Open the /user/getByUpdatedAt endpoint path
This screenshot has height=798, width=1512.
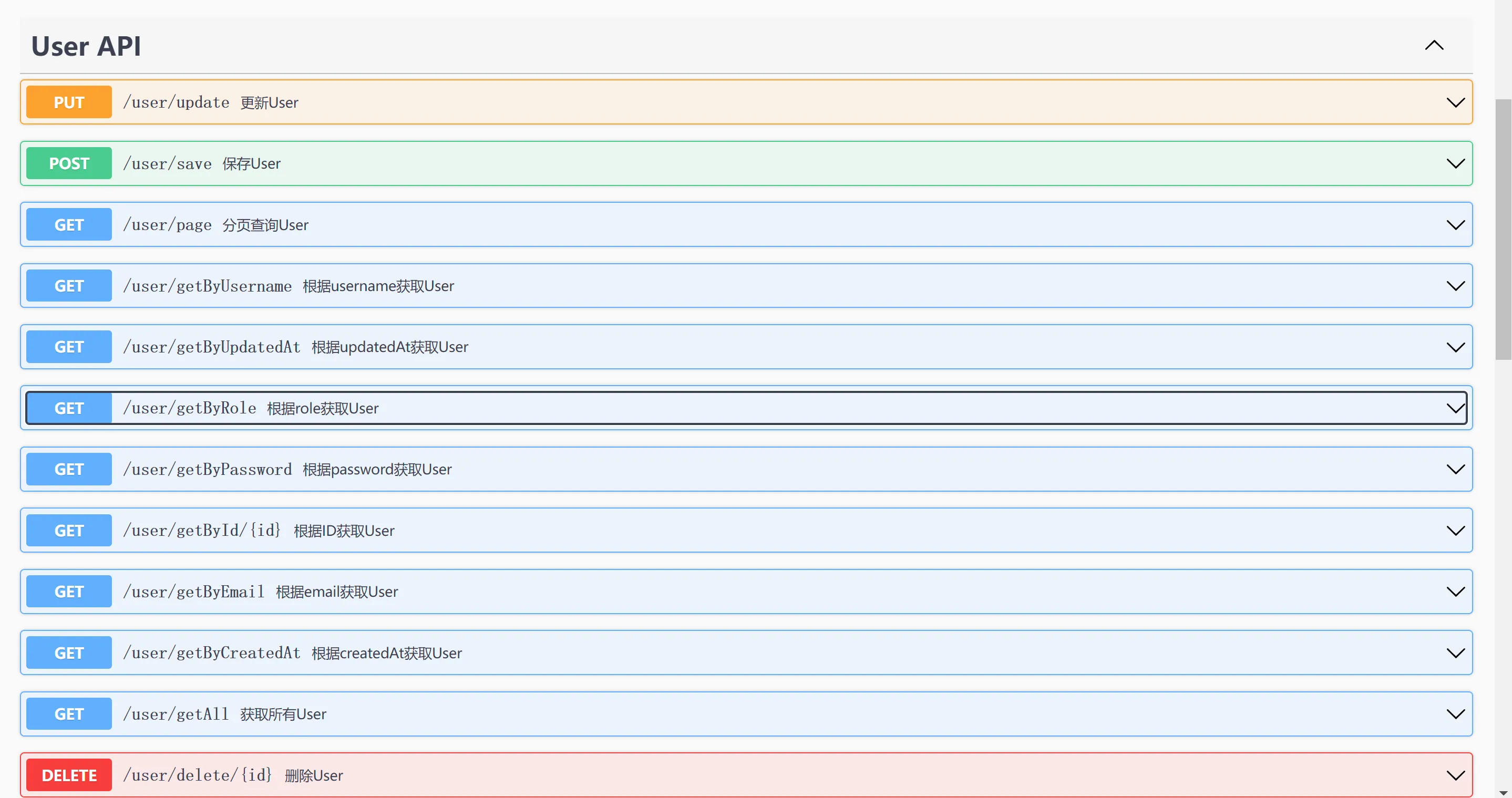pyautogui.click(x=211, y=347)
